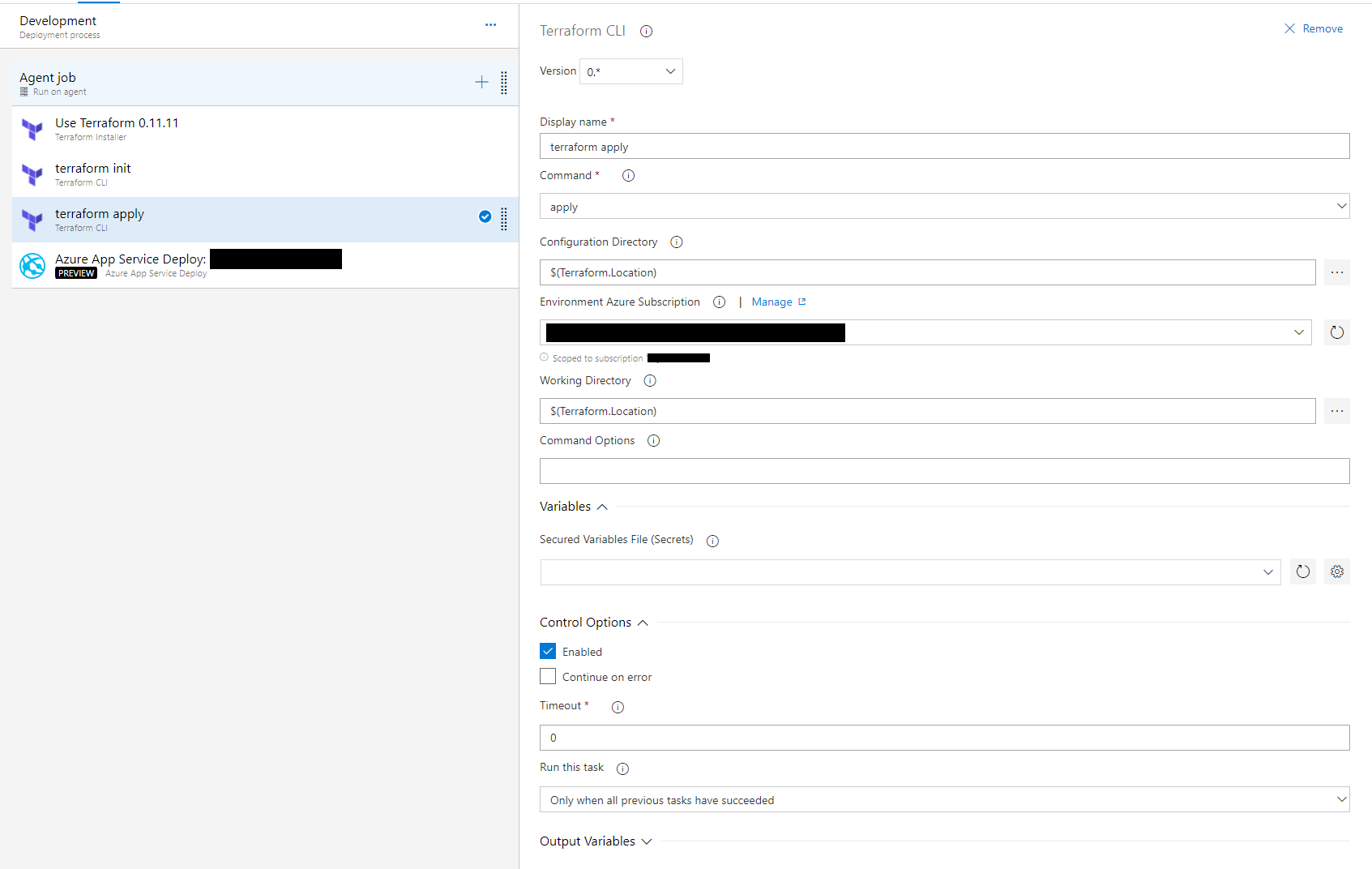The width and height of the screenshot is (1372, 869).
Task: Uncheck the Enabled checkbox
Action: pyautogui.click(x=548, y=651)
